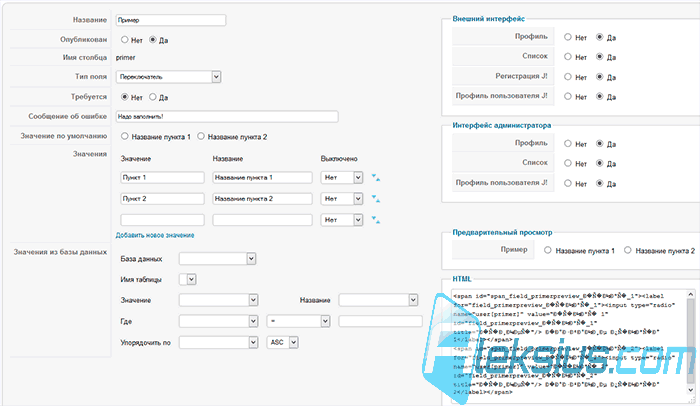Click the Название input field
The width and height of the screenshot is (700, 406).
[171, 20]
